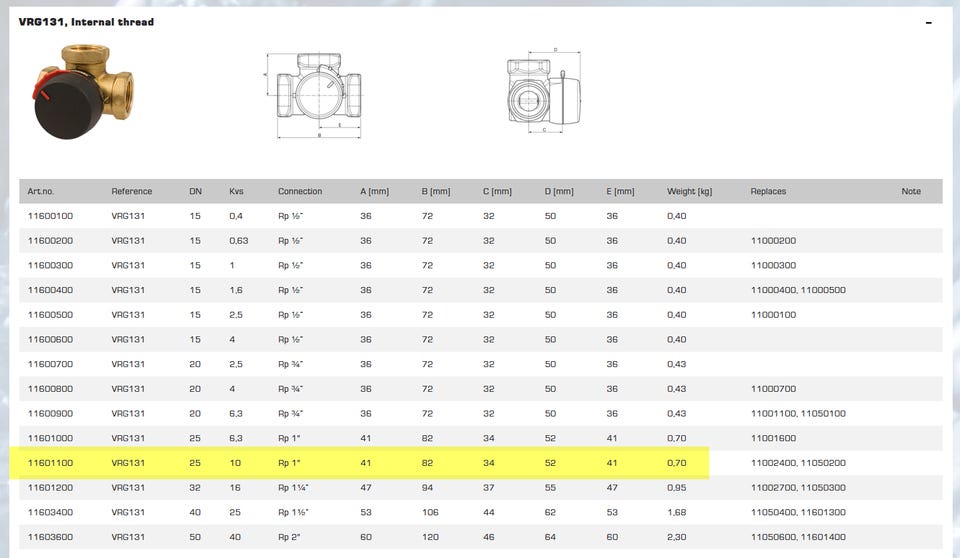Select article number 11601200
The image size is (960, 558).
(x=50, y=488)
